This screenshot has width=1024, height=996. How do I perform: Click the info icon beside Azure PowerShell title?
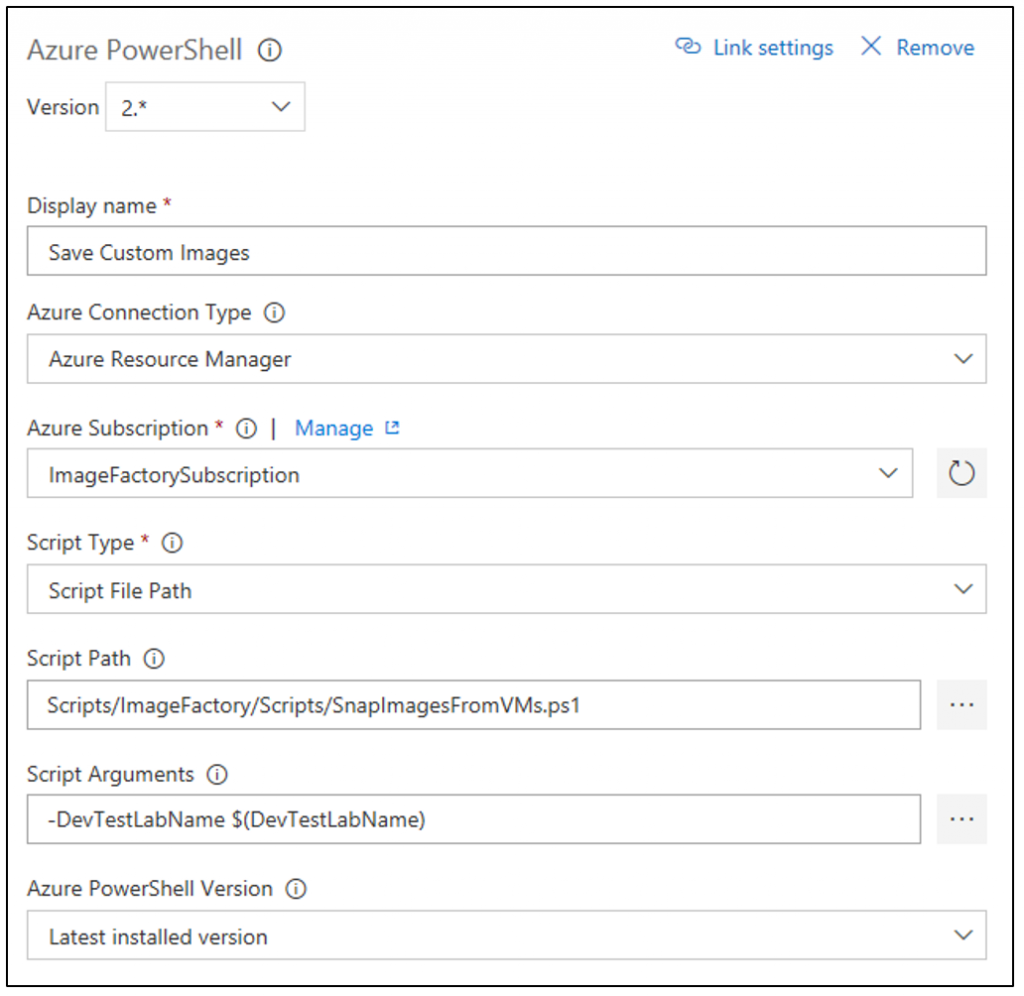[x=270, y=50]
